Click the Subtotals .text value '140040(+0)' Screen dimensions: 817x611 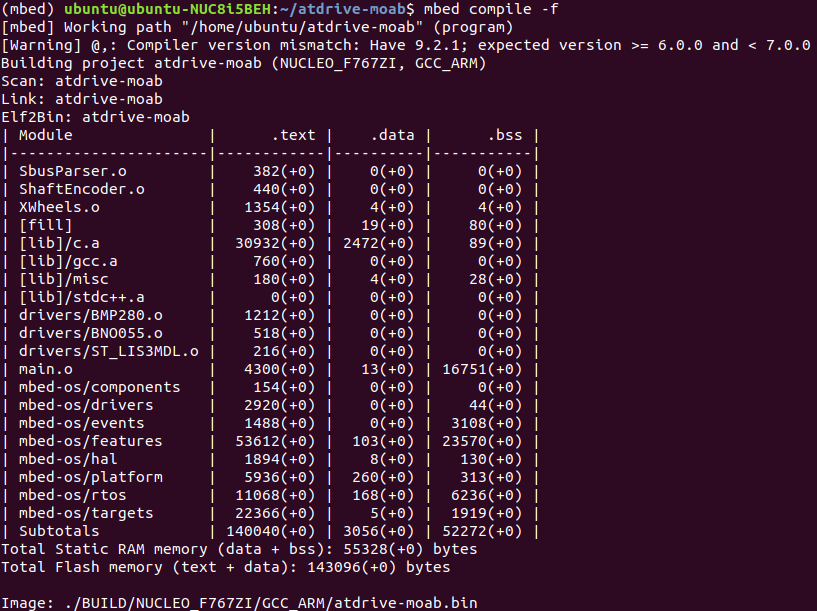[x=271, y=531]
